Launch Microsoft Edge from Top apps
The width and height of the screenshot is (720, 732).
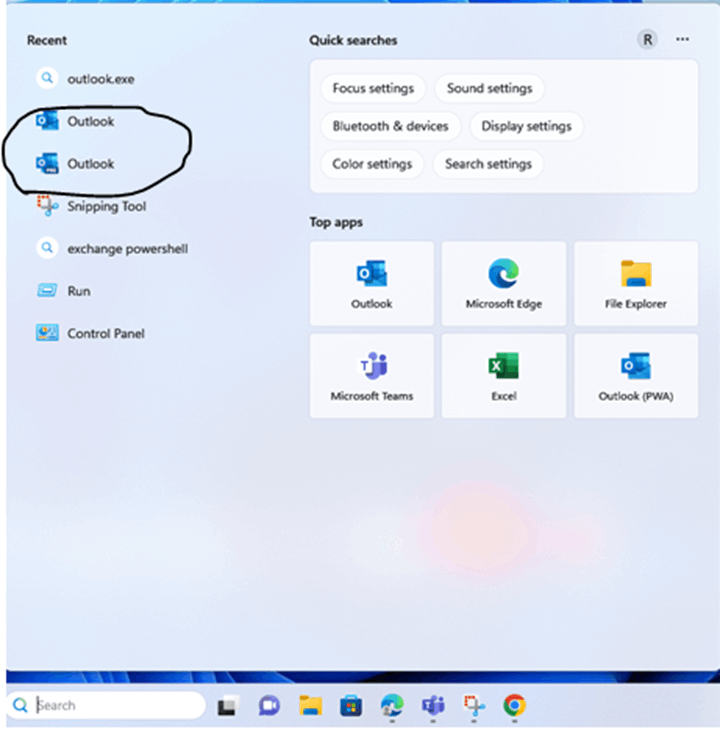coord(504,283)
